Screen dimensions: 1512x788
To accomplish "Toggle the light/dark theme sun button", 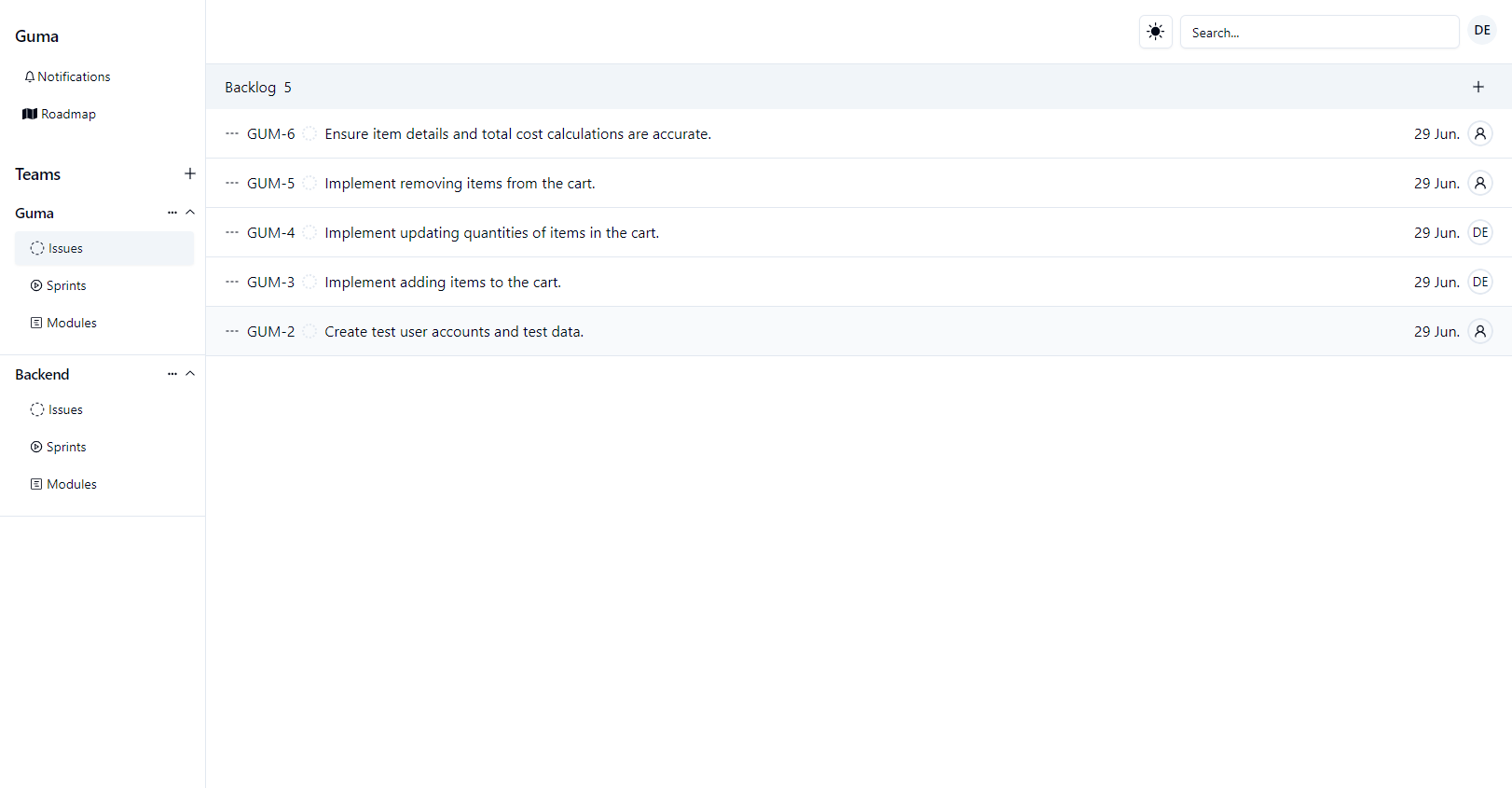I will pyautogui.click(x=1155, y=32).
